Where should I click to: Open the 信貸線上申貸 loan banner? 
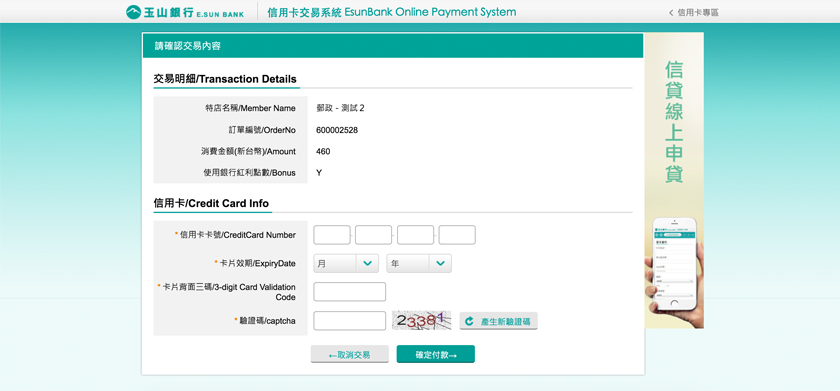[x=674, y=181]
